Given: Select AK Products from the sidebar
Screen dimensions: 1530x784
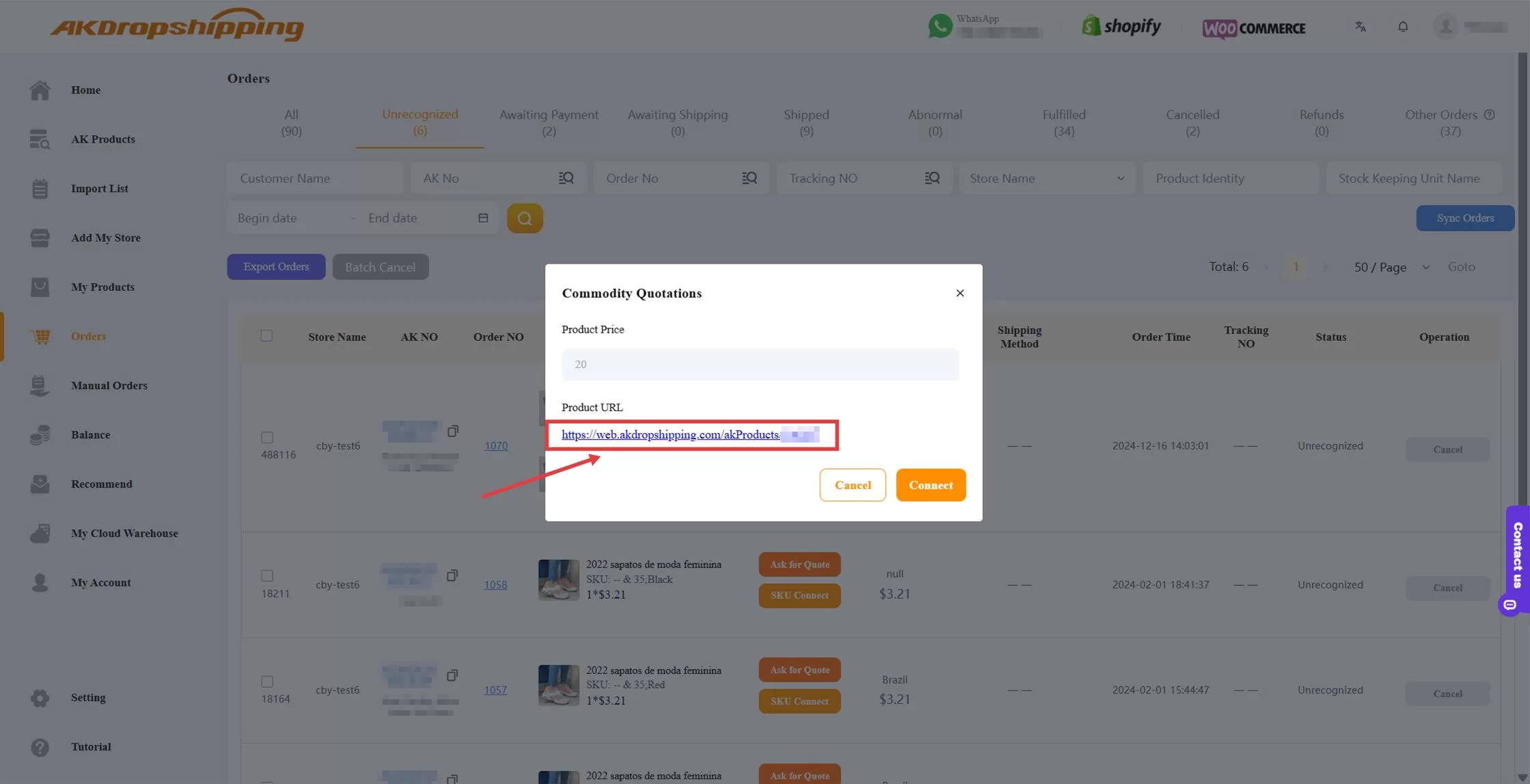Looking at the screenshot, I should [102, 139].
